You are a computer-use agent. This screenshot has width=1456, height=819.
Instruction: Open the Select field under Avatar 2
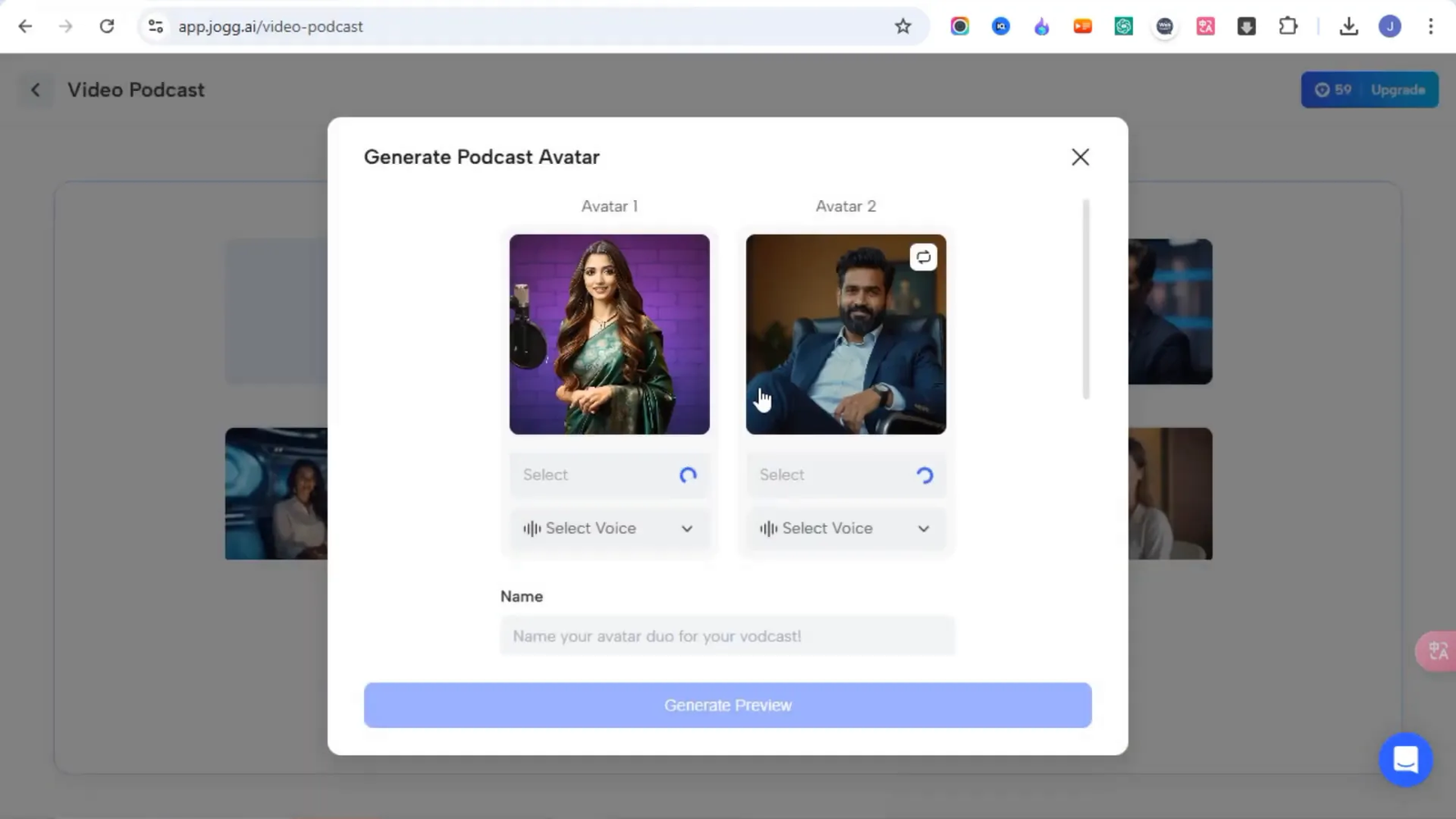point(846,475)
